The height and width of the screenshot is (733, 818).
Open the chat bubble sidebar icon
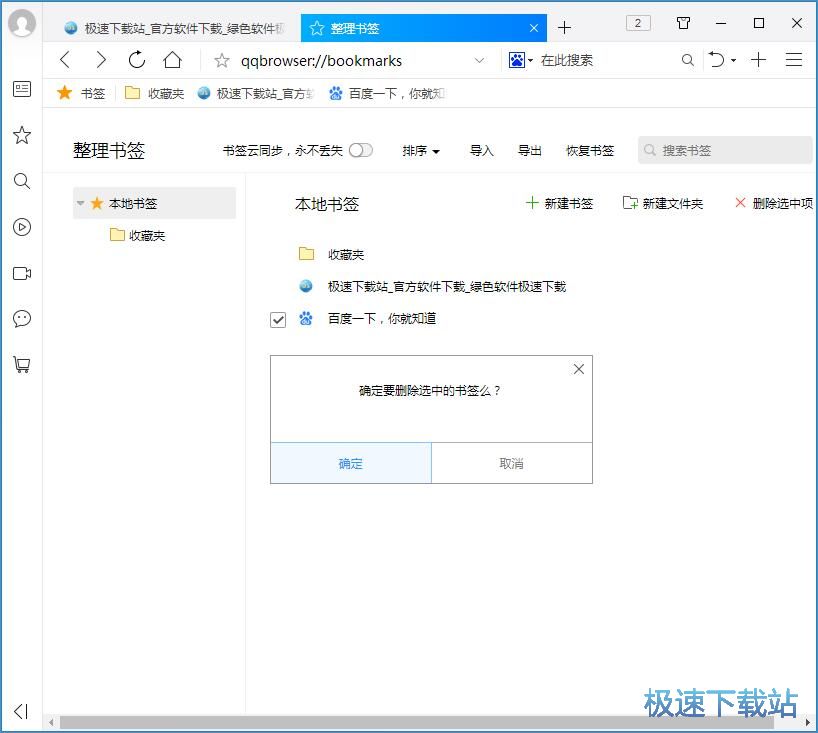coord(22,318)
